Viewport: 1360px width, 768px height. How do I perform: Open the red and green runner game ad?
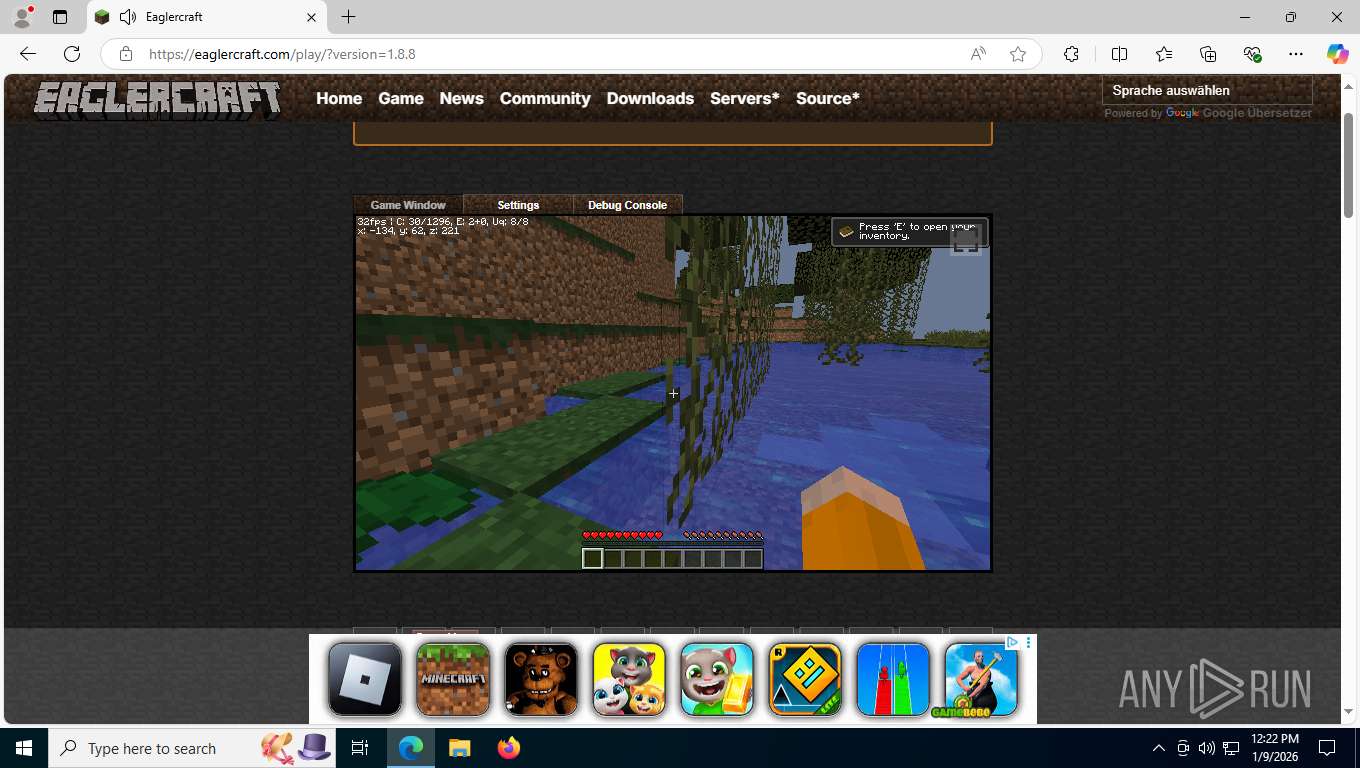893,679
